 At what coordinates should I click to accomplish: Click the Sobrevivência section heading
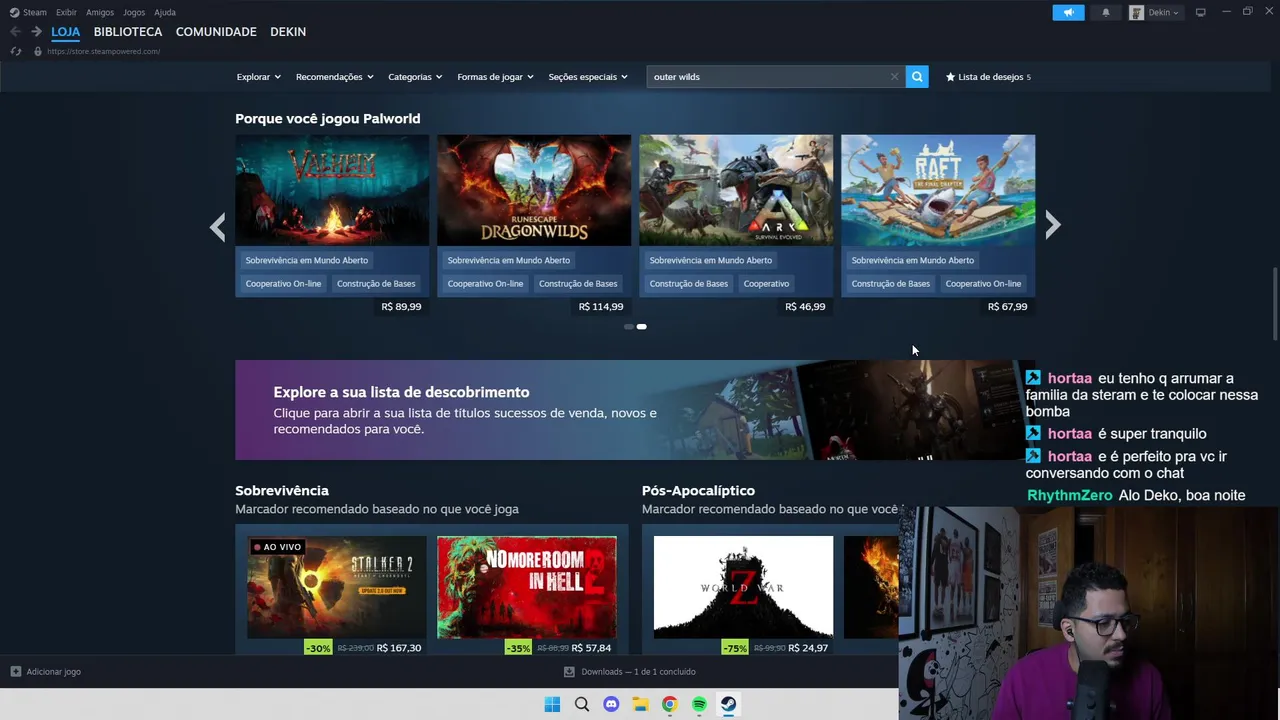282,491
